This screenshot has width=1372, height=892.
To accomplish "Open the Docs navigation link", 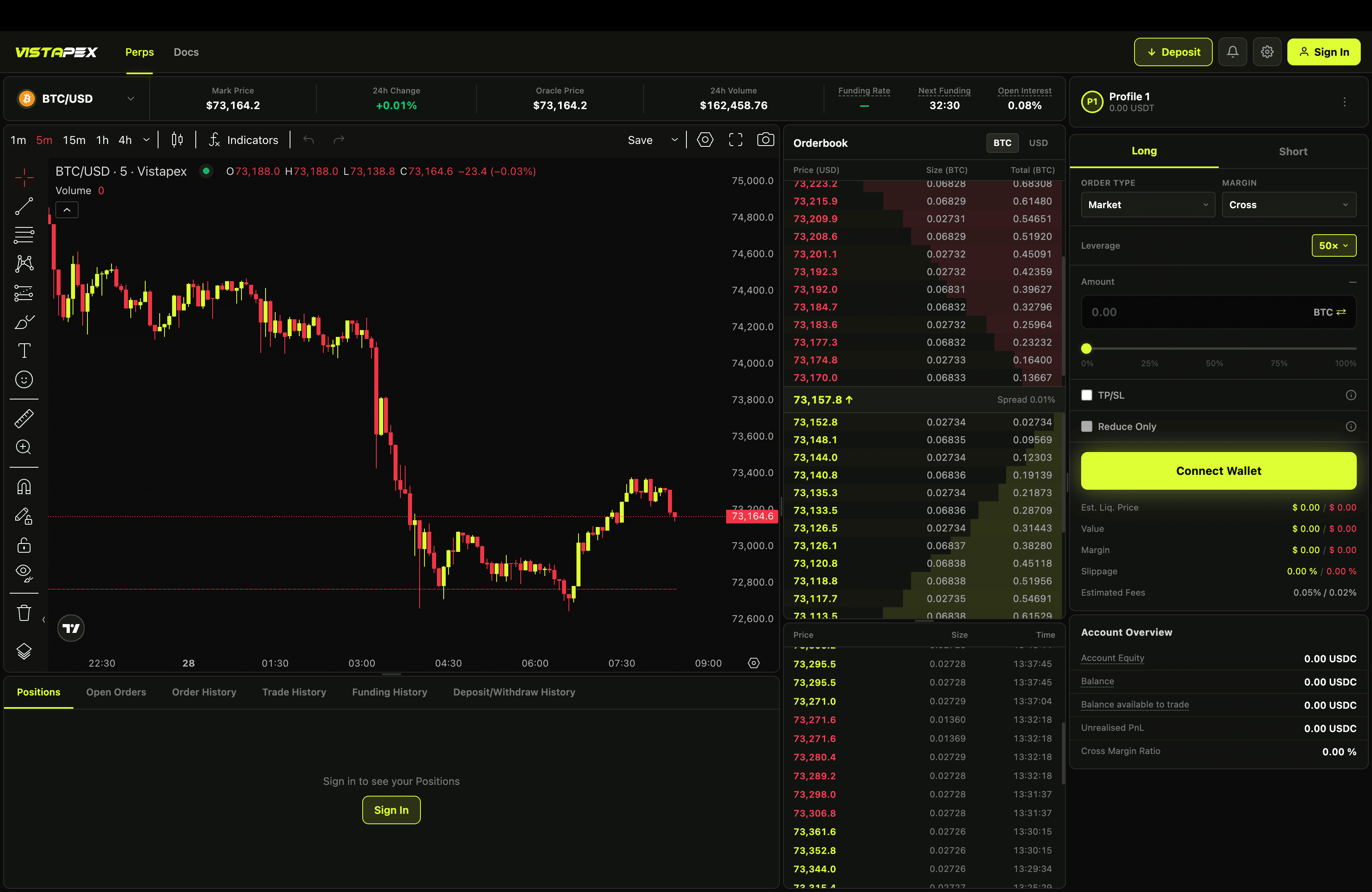I will point(186,52).
